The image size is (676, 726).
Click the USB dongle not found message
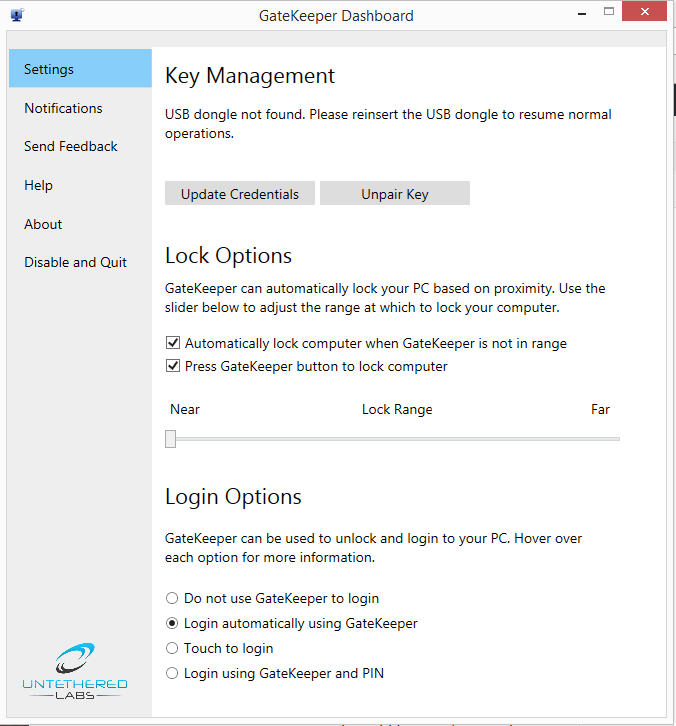(x=388, y=124)
